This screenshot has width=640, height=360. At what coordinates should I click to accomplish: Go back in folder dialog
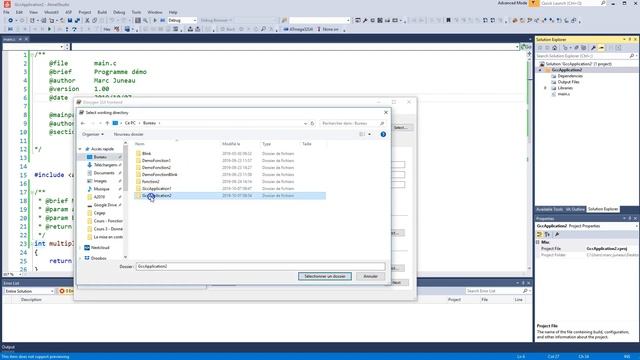coord(83,123)
